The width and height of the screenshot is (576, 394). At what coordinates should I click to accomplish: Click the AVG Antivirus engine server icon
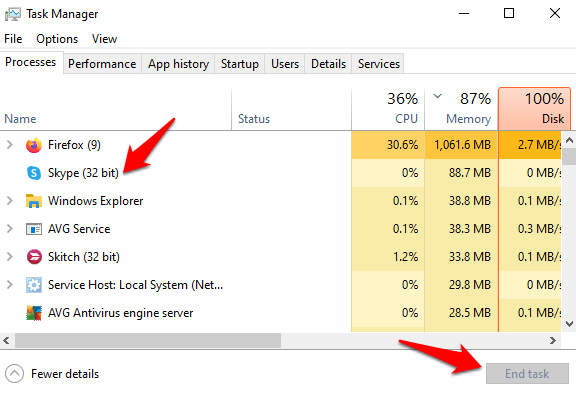tap(34, 313)
